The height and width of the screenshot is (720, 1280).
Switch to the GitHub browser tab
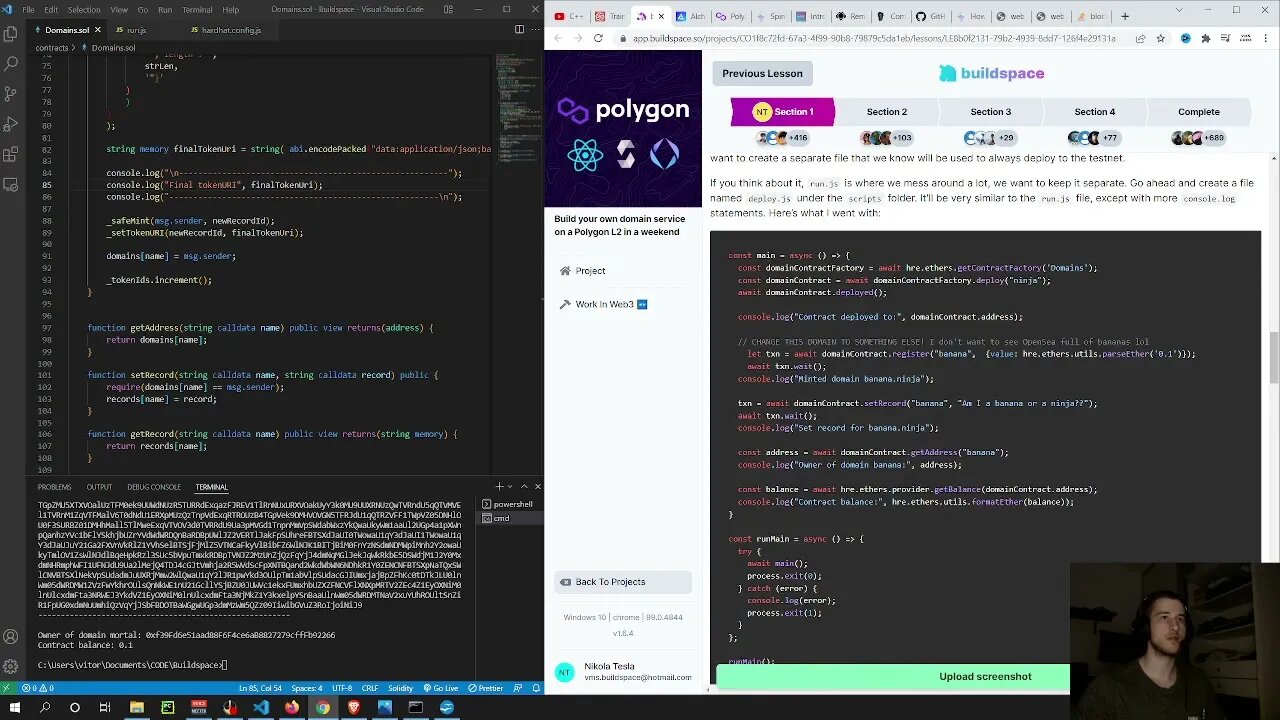point(929,16)
